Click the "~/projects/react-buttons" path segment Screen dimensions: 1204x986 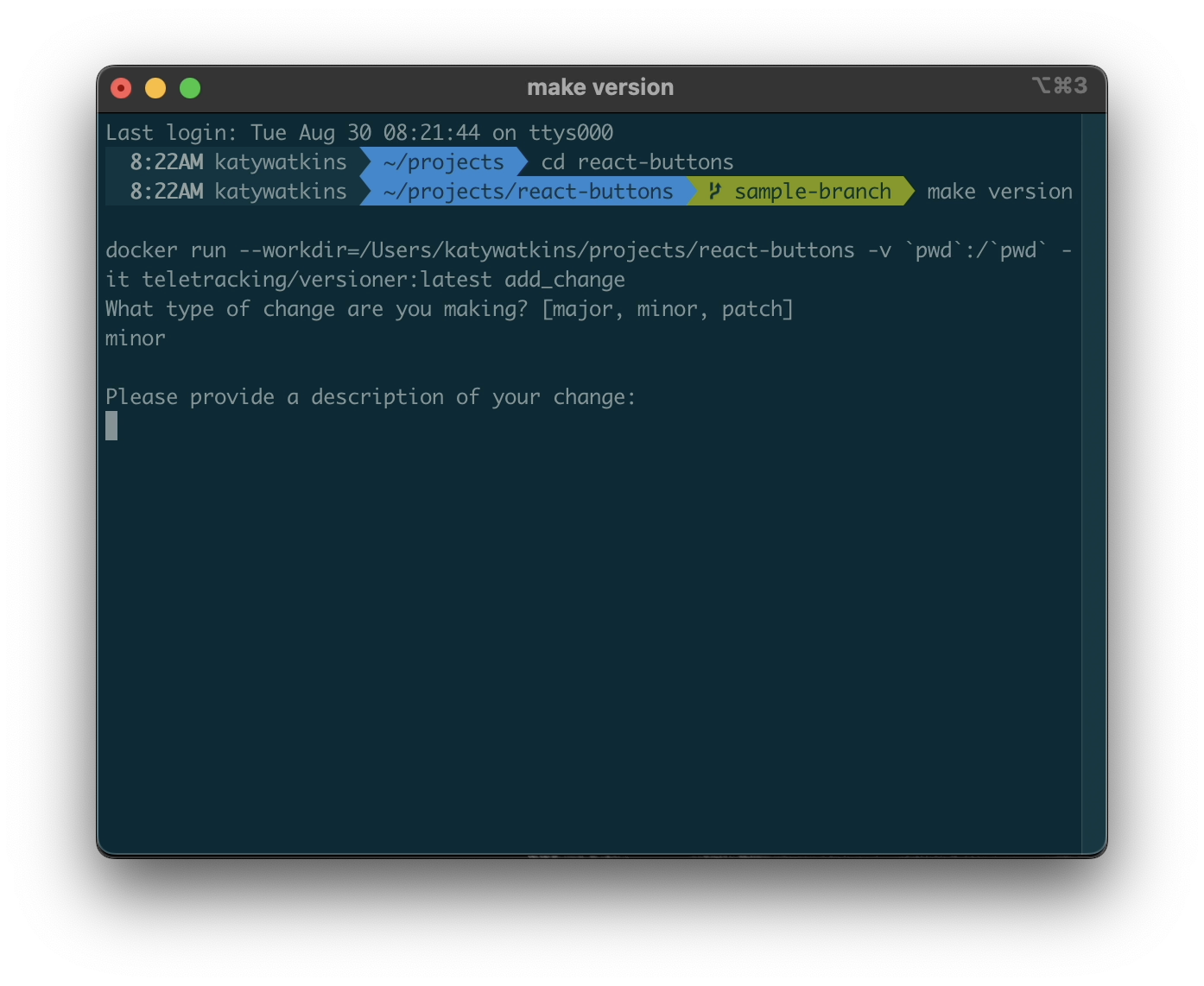click(528, 191)
